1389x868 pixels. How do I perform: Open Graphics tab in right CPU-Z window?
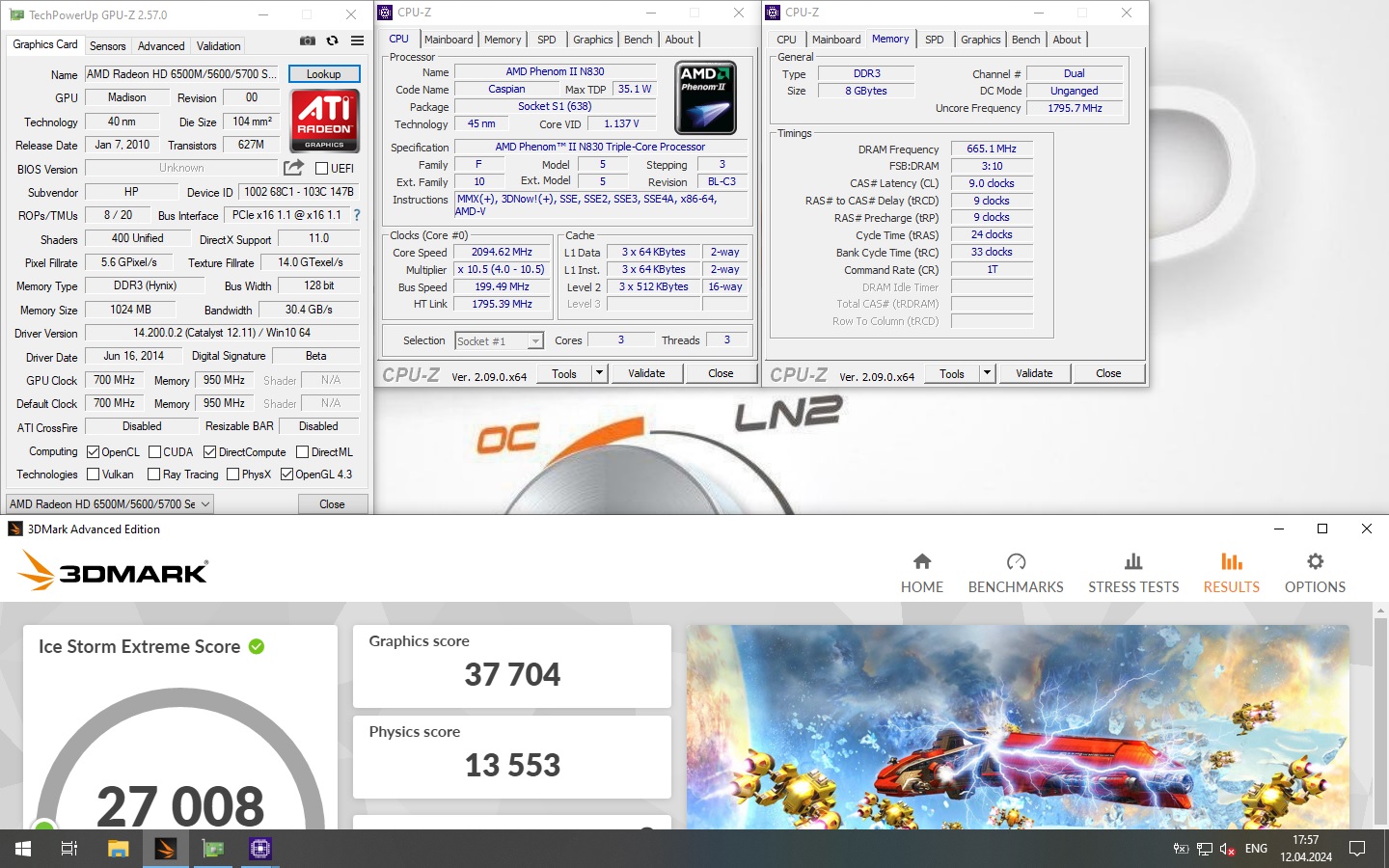(981, 40)
